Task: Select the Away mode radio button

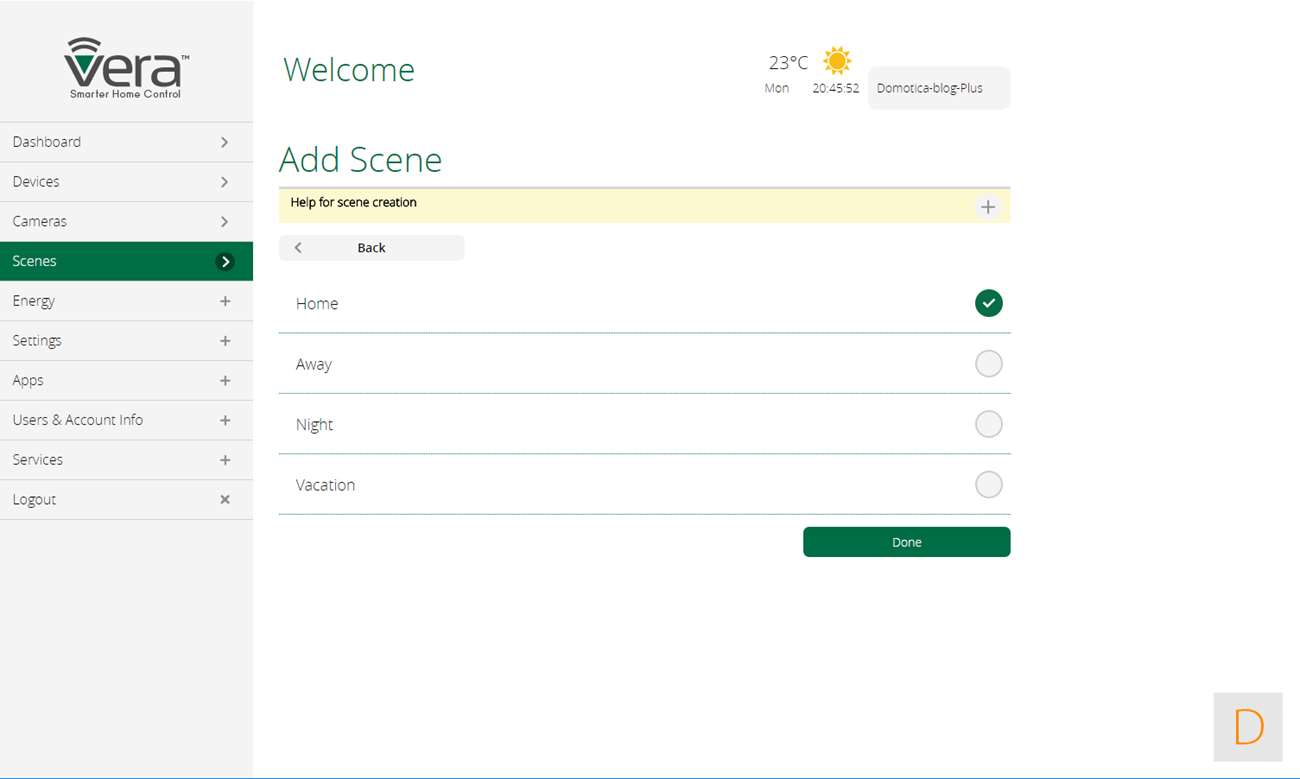Action: [x=988, y=364]
